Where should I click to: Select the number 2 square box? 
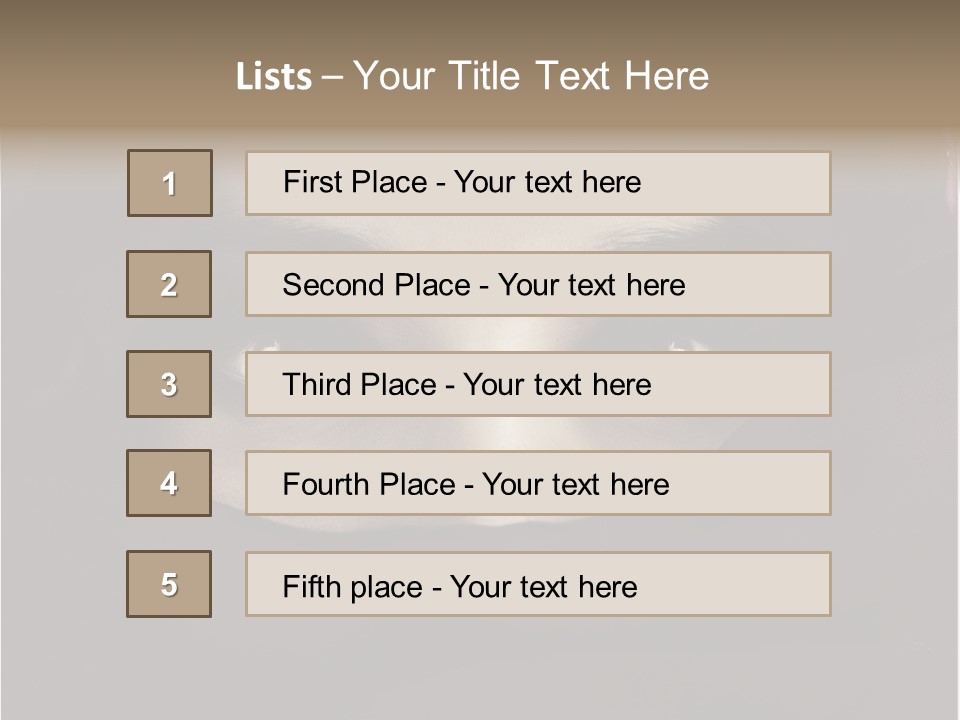[x=169, y=284]
